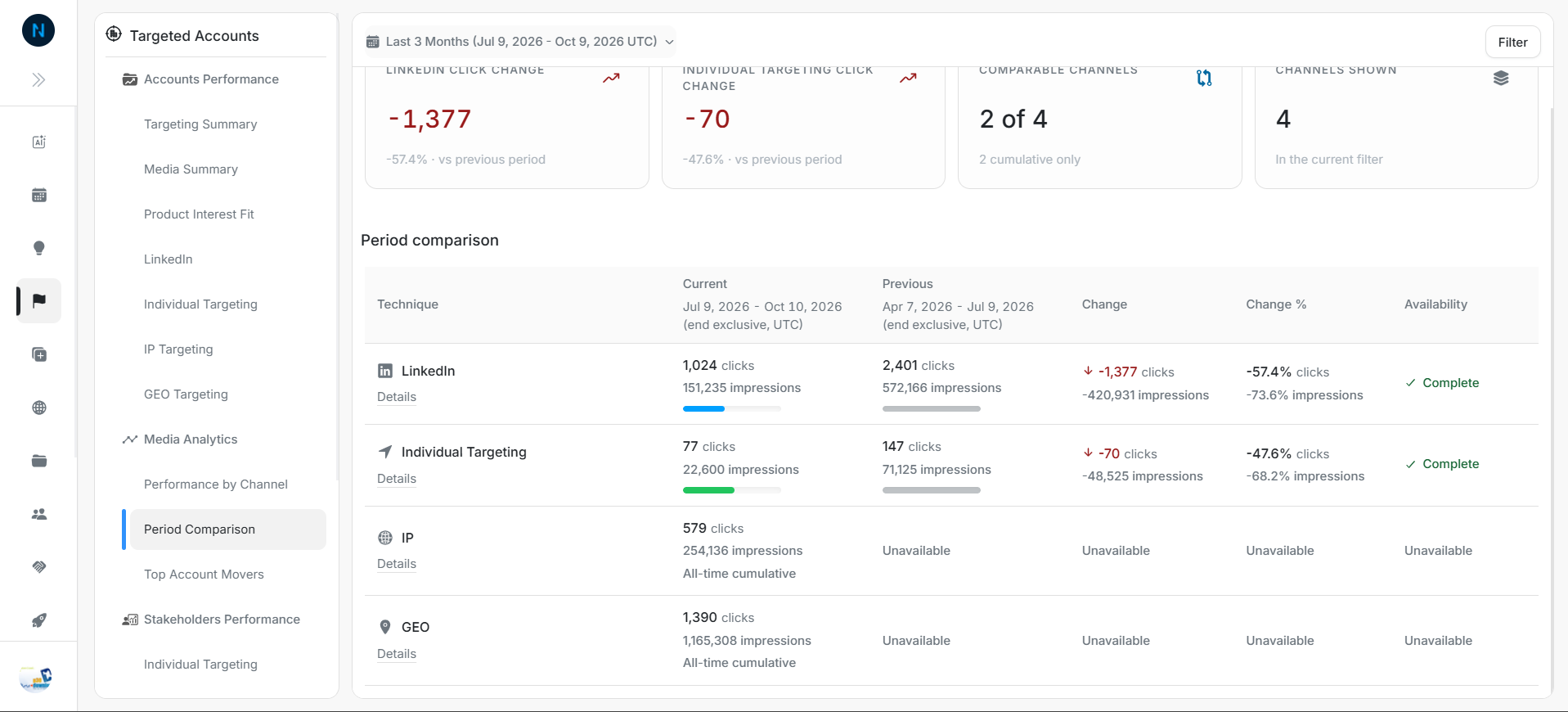Open the people sidebar icon
This screenshot has width=1568, height=712.
click(x=38, y=514)
